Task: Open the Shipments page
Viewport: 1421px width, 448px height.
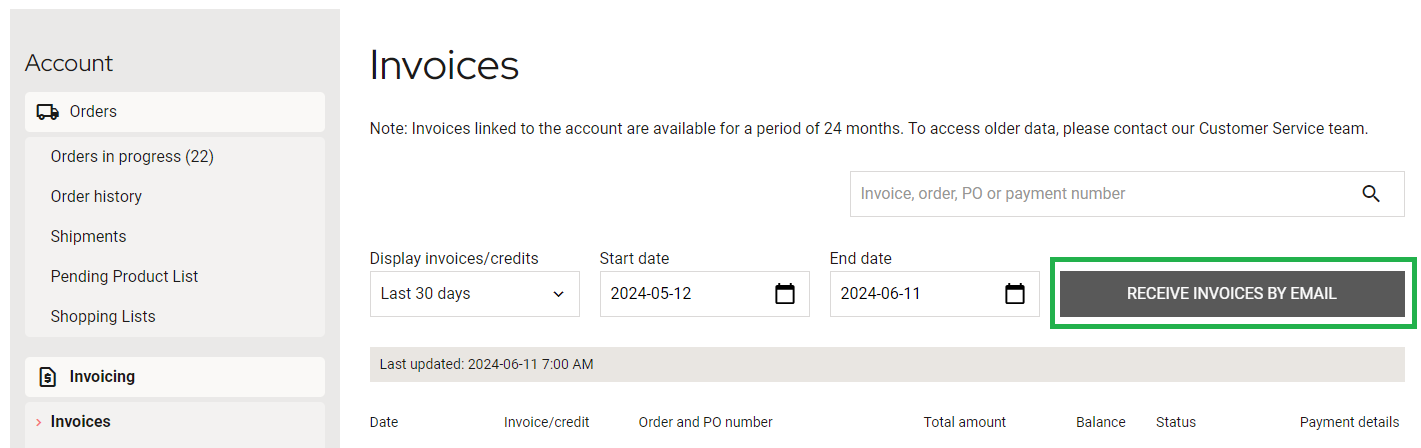Action: [x=88, y=237]
